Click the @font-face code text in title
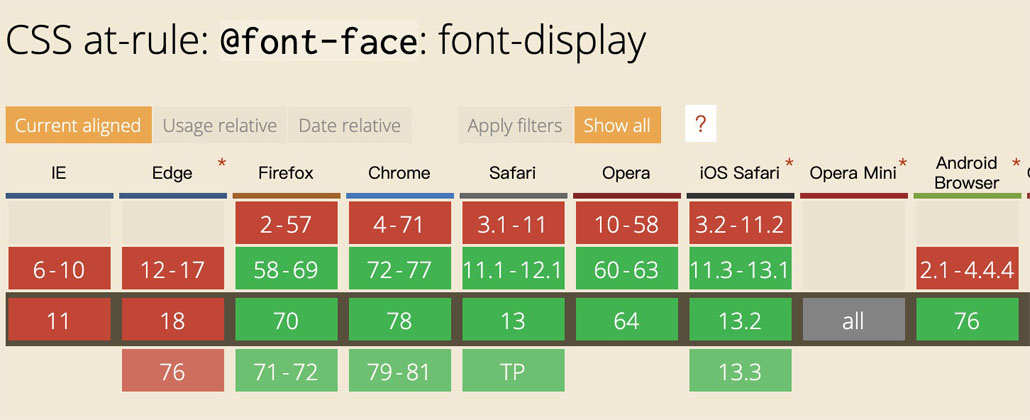Screen dimensions: 1030x420 point(319,41)
